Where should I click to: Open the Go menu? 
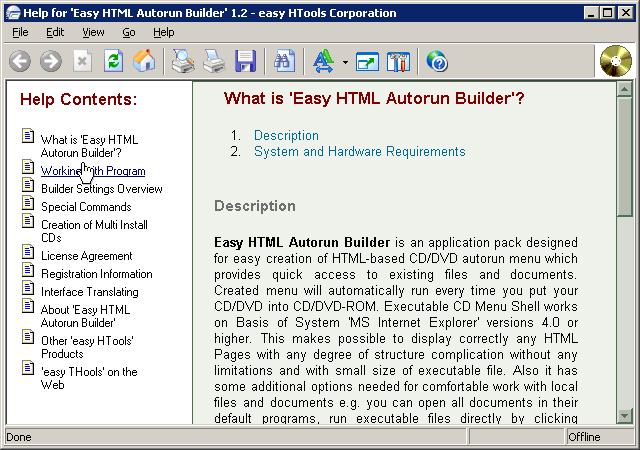coord(129,32)
